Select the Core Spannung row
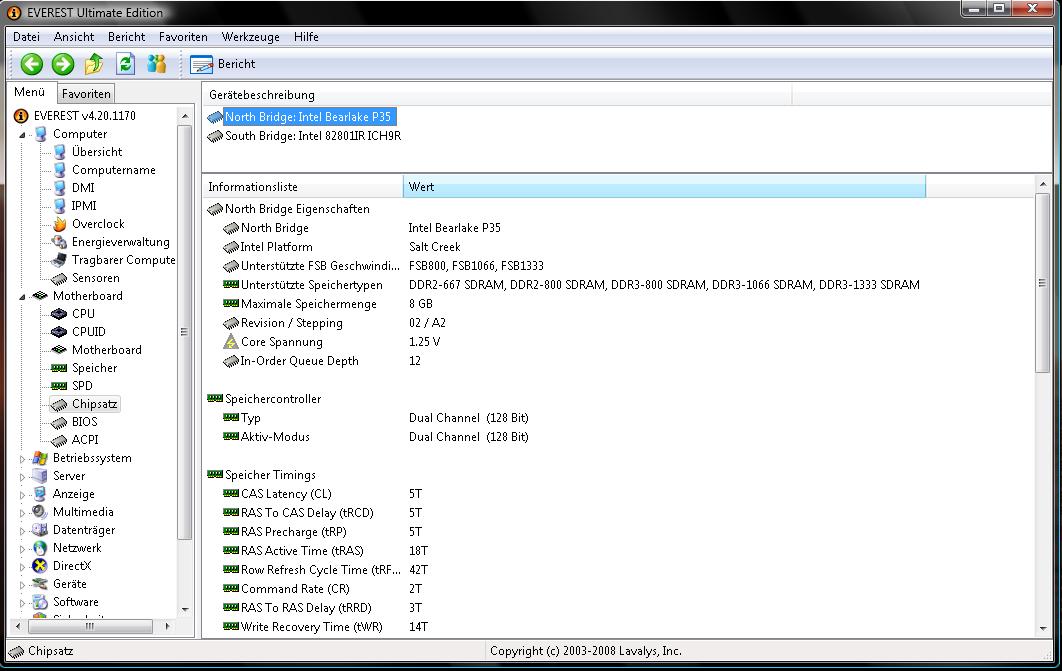 point(620,342)
